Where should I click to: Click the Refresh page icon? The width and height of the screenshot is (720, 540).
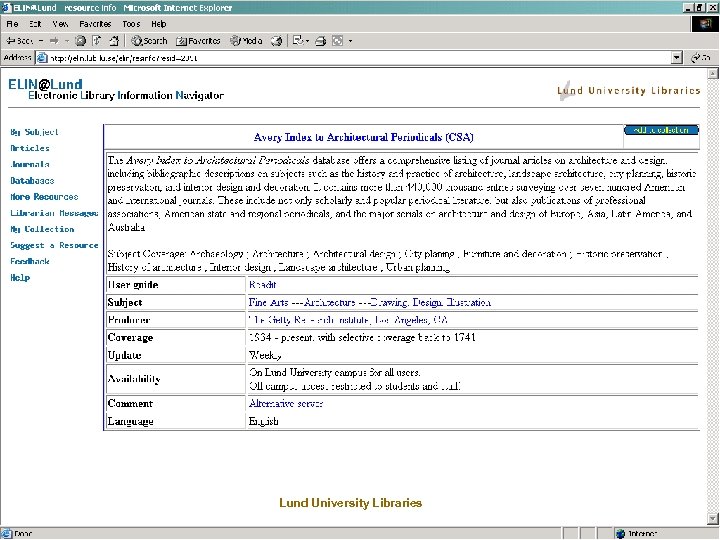[97, 41]
